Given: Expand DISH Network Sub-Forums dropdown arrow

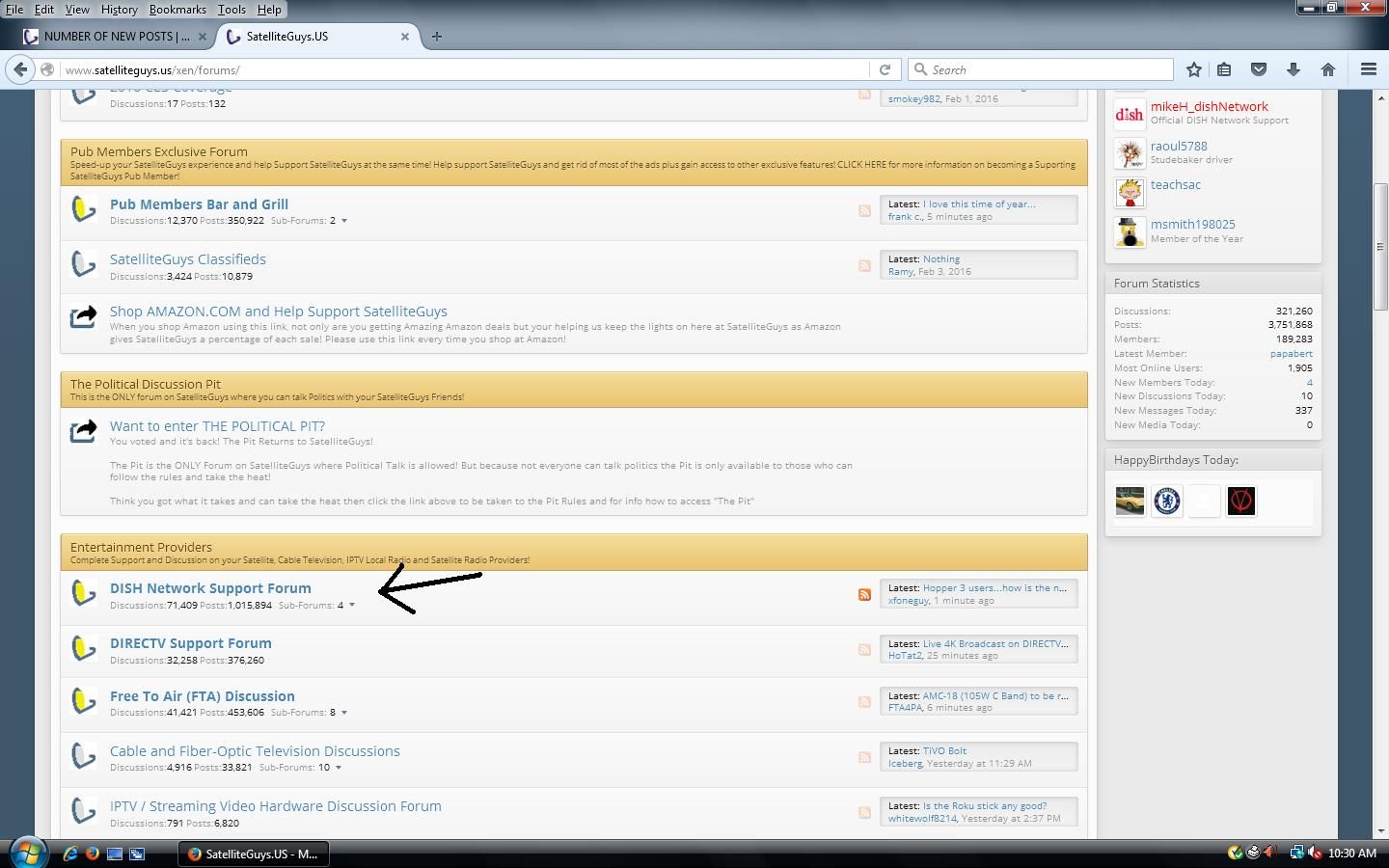Looking at the screenshot, I should coord(352,606).
